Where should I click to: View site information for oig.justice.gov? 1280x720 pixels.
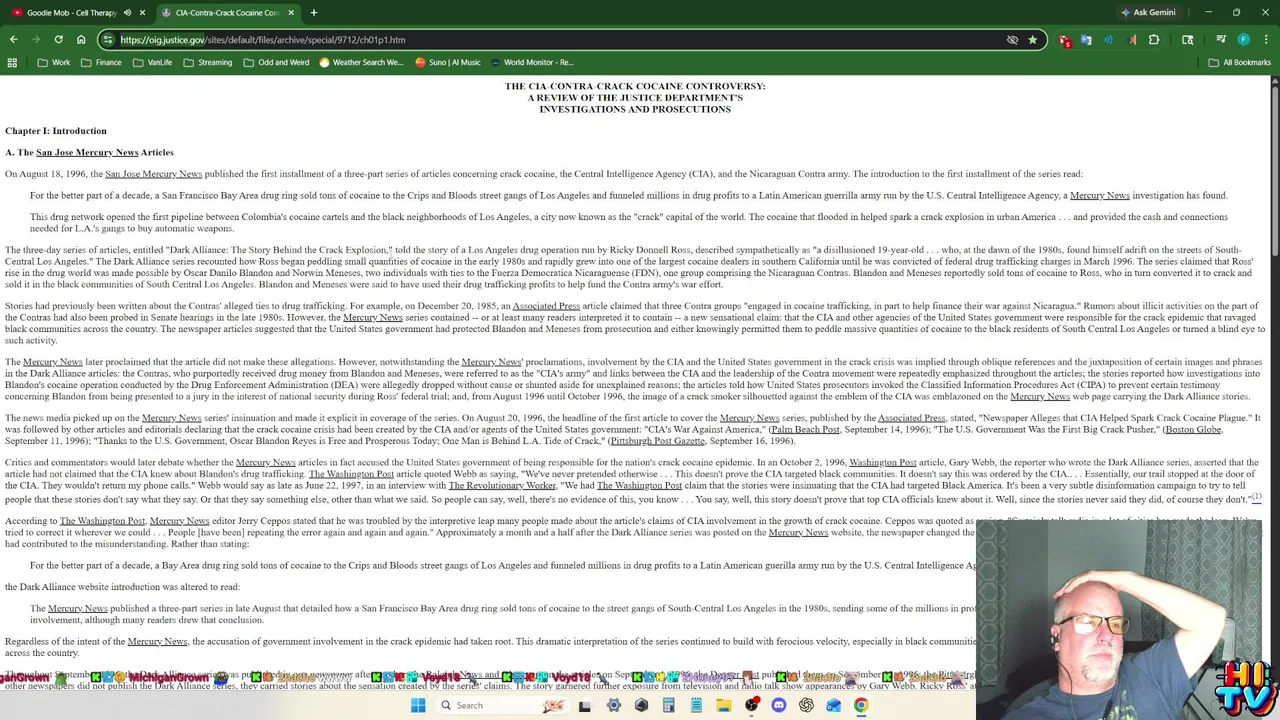tap(108, 40)
